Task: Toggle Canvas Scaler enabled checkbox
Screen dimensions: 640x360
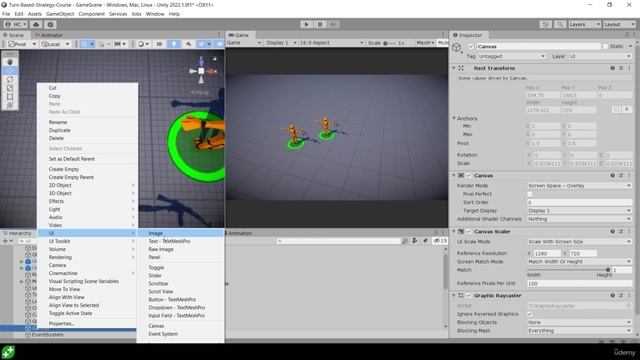Action: pos(469,231)
